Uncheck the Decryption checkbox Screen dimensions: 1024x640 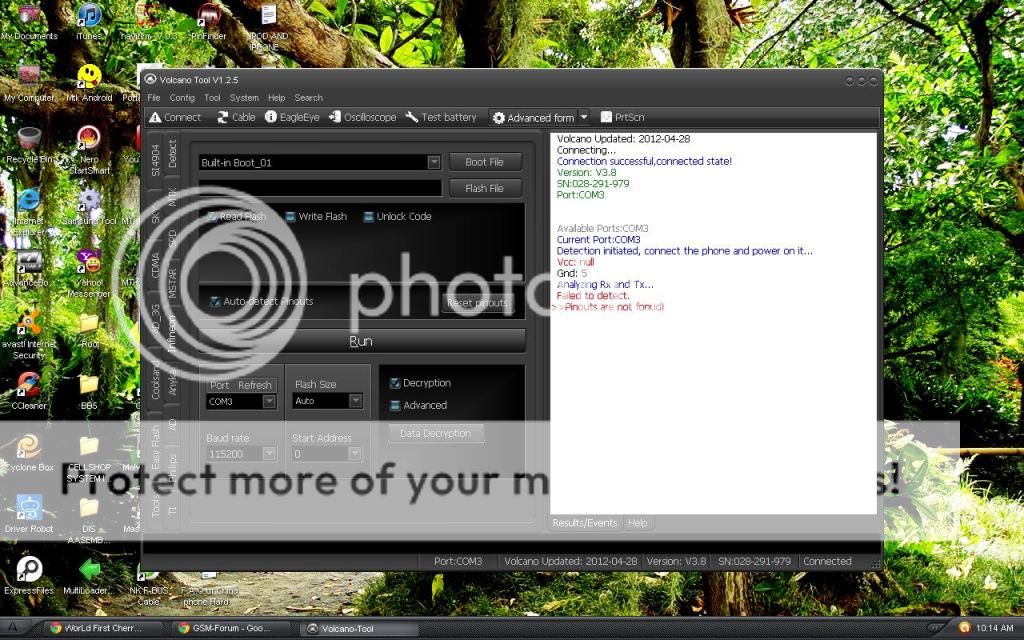[x=395, y=383]
